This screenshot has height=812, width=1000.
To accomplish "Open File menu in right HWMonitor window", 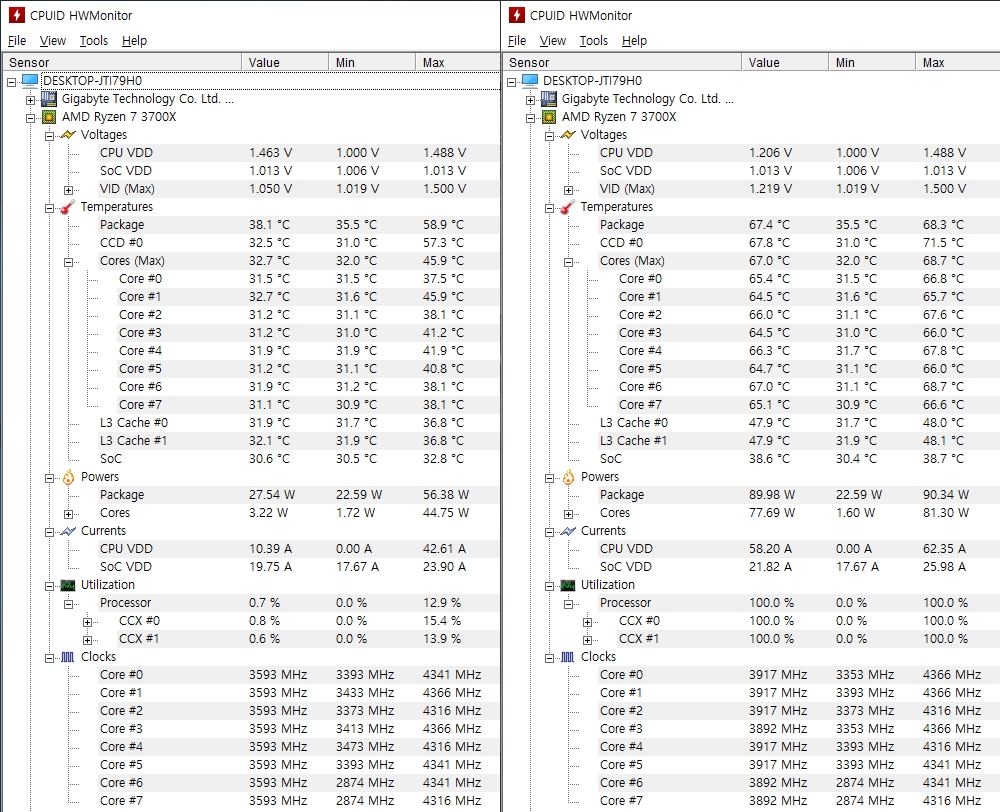I will (x=517, y=41).
